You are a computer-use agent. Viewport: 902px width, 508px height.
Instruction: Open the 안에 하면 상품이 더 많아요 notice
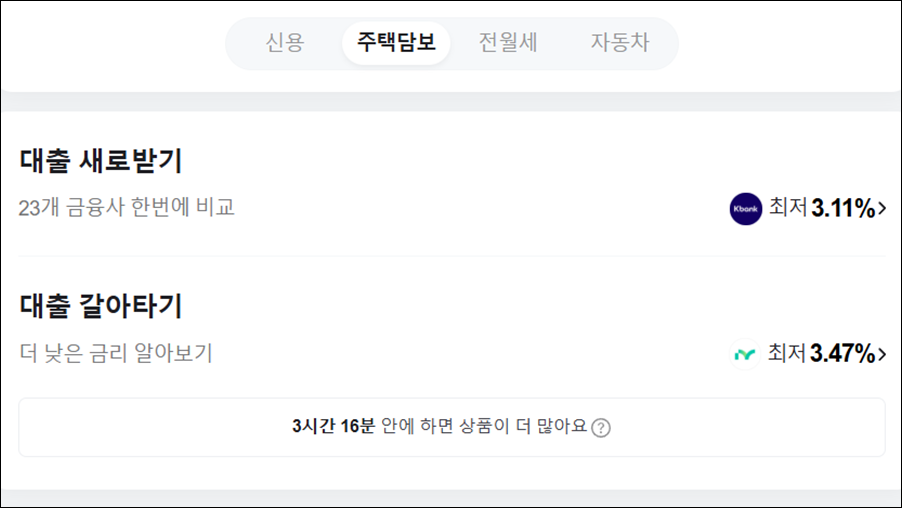click(484, 426)
